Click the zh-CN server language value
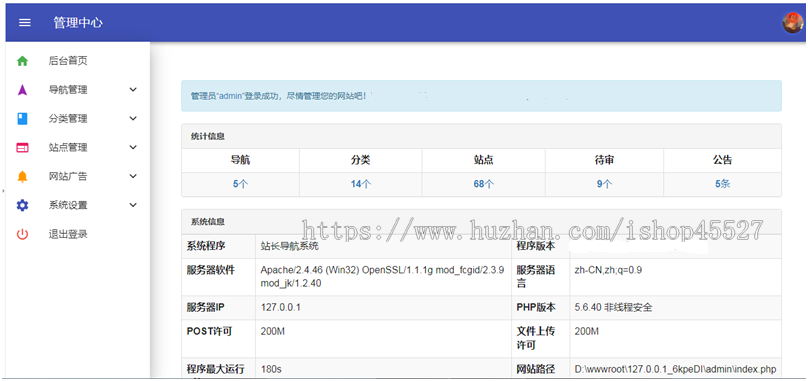808x381 pixels. tap(609, 270)
